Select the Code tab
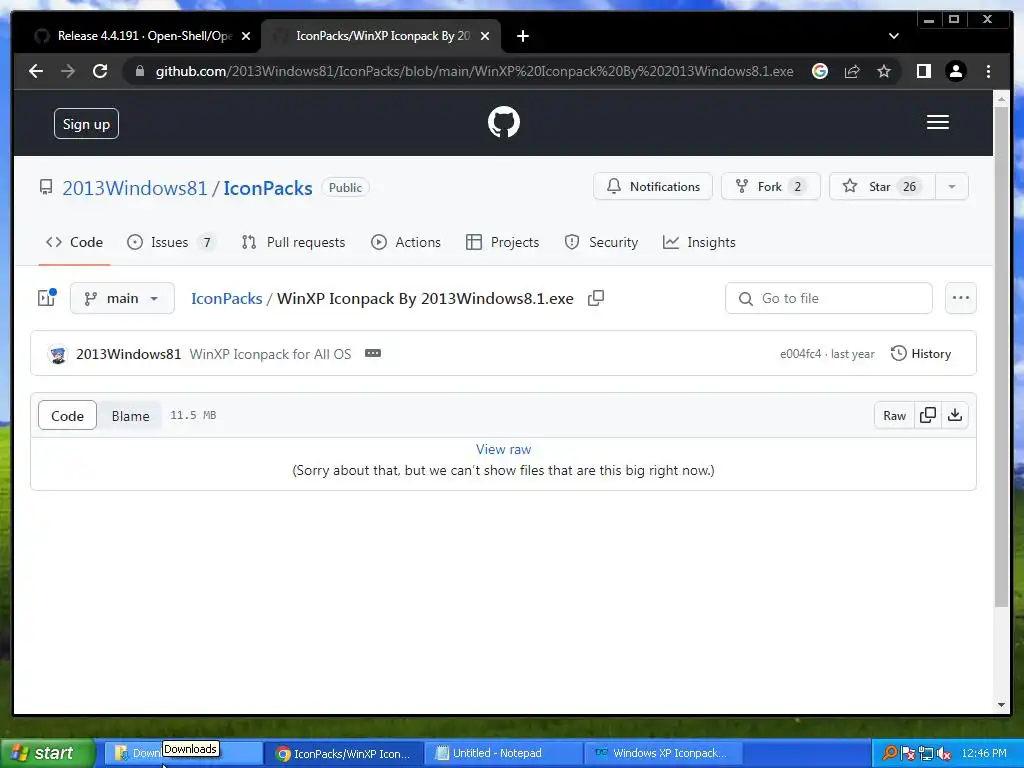Image resolution: width=1024 pixels, height=768 pixels. [x=74, y=242]
